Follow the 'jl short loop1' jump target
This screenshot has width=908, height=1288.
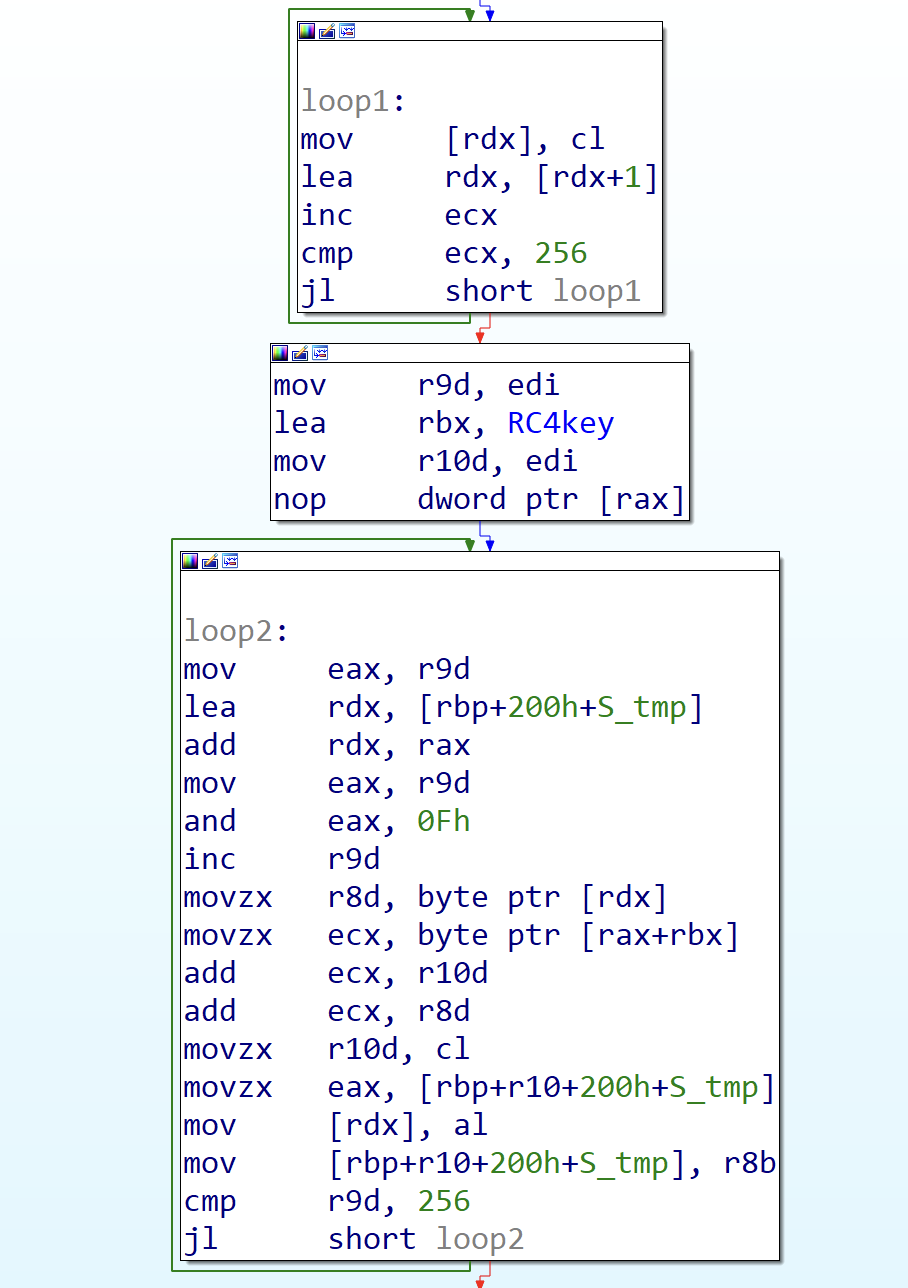(x=596, y=291)
